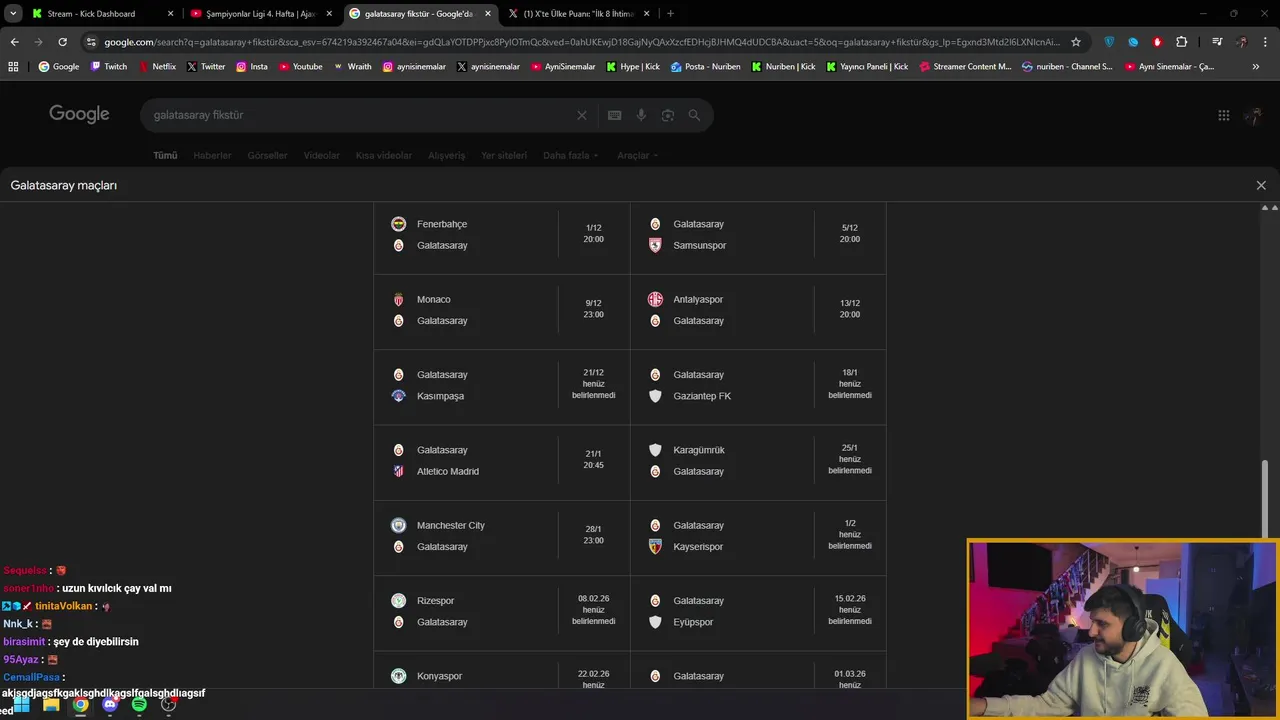Open the Twitch bookmark
Screen dimensions: 1280x720
[x=109, y=67]
